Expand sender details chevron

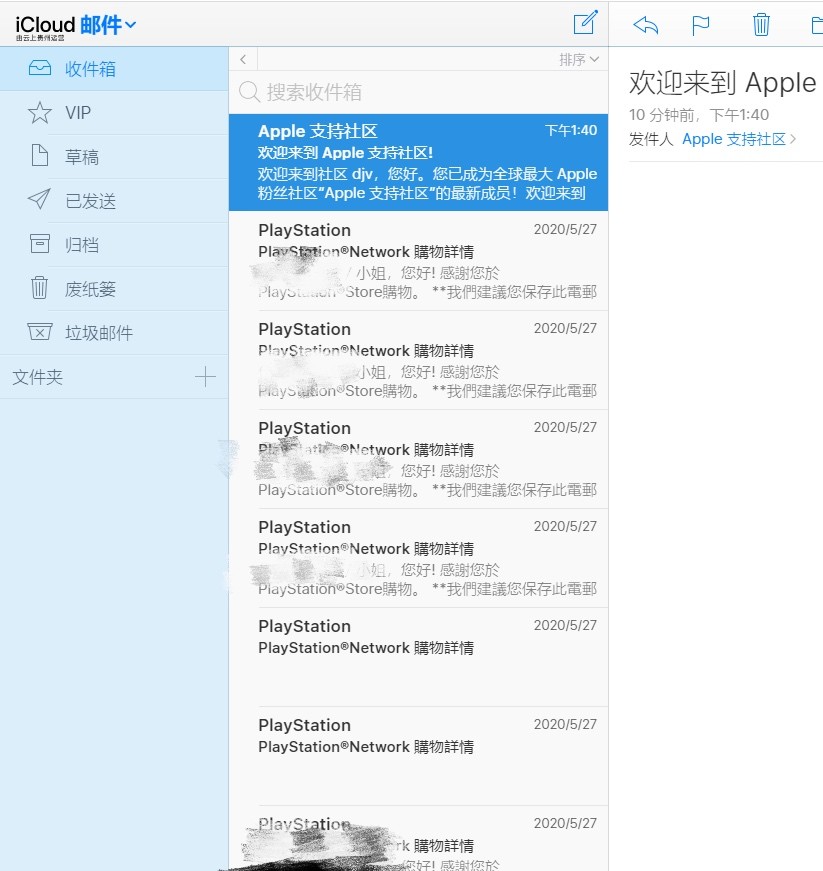point(793,139)
